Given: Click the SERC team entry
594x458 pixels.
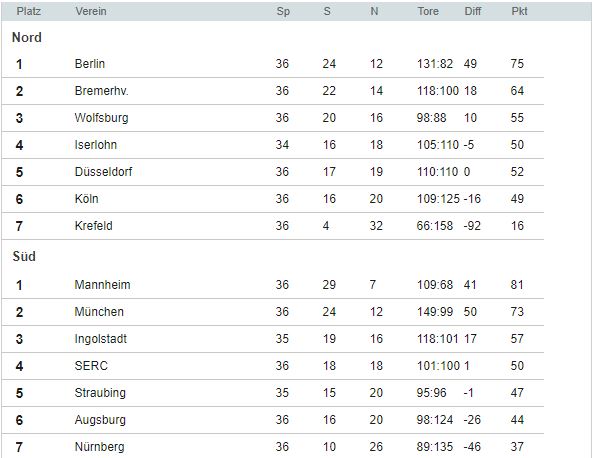Looking at the screenshot, I should (91, 366).
